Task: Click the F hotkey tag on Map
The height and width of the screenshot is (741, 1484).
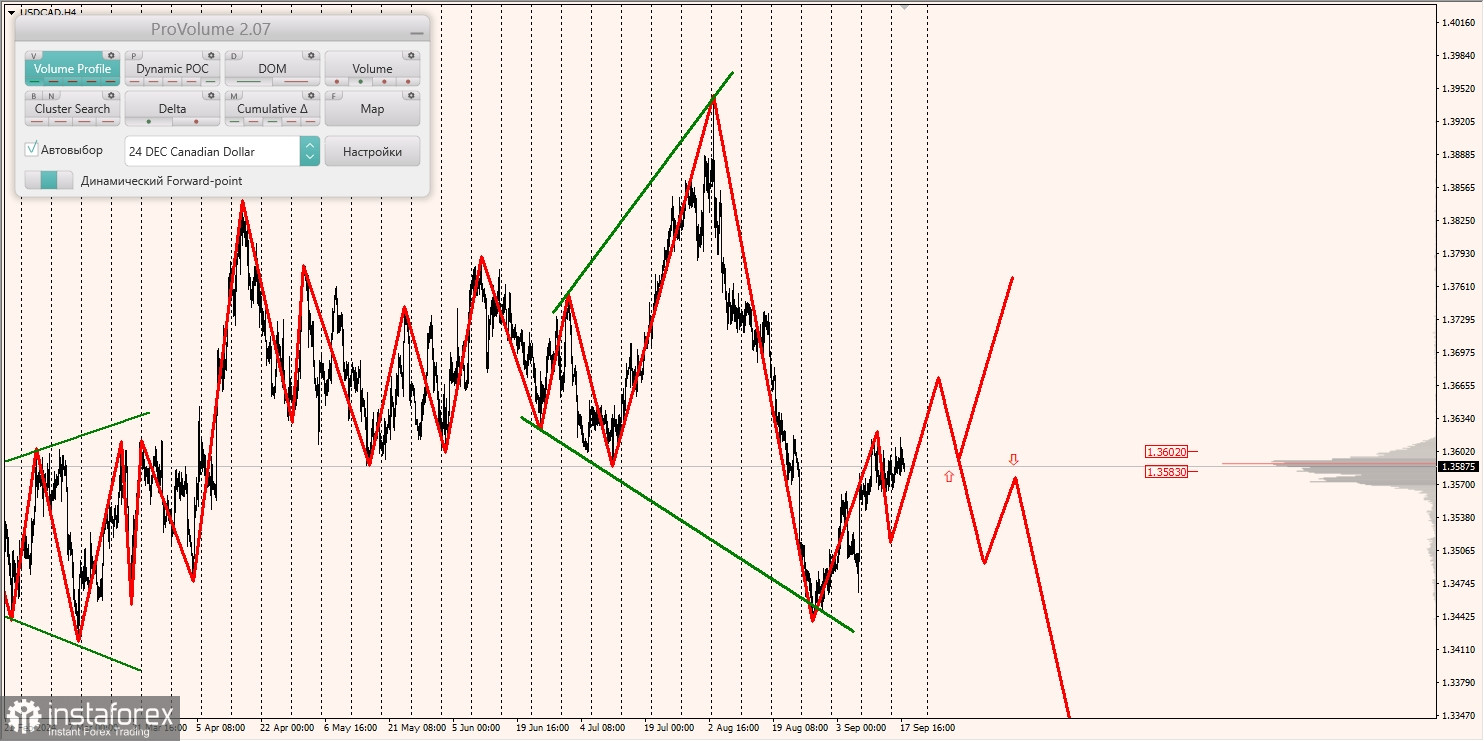Action: click(x=335, y=96)
